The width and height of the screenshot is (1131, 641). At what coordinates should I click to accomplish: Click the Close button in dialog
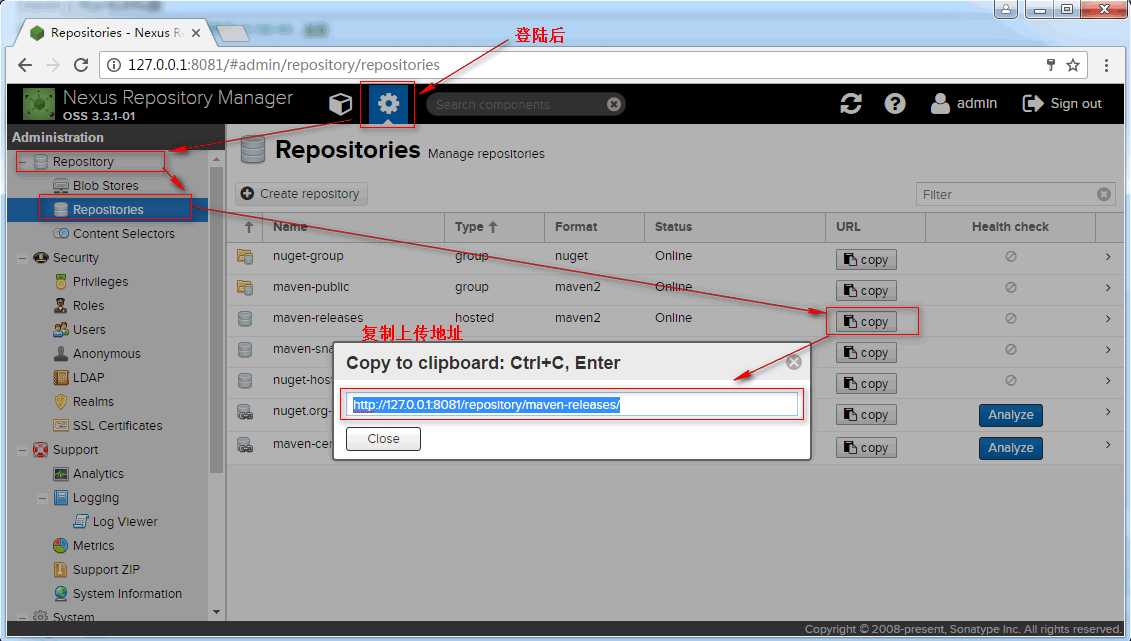tap(383, 439)
